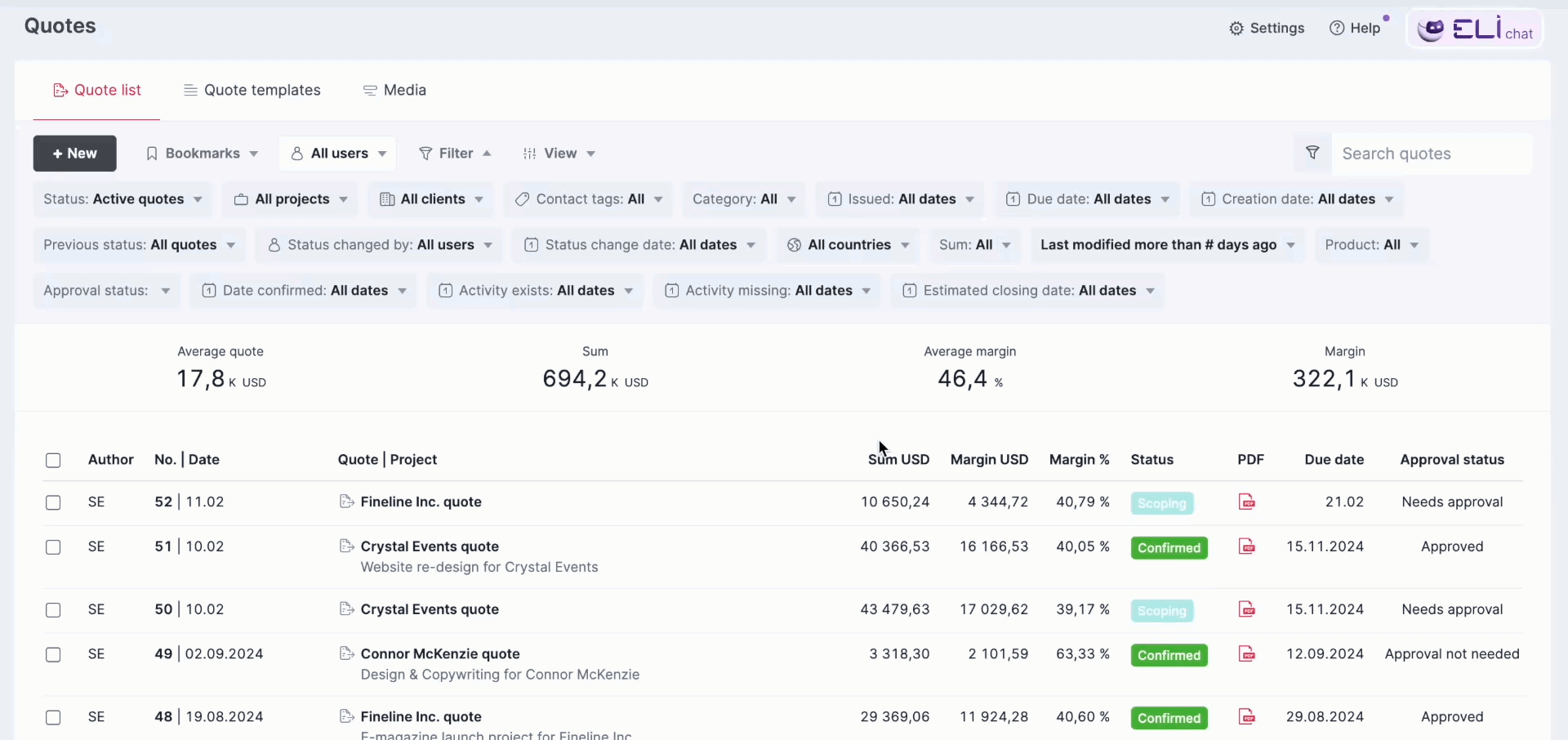Open the PDF for quote 52
The height and width of the screenshot is (740, 1568).
point(1247,502)
